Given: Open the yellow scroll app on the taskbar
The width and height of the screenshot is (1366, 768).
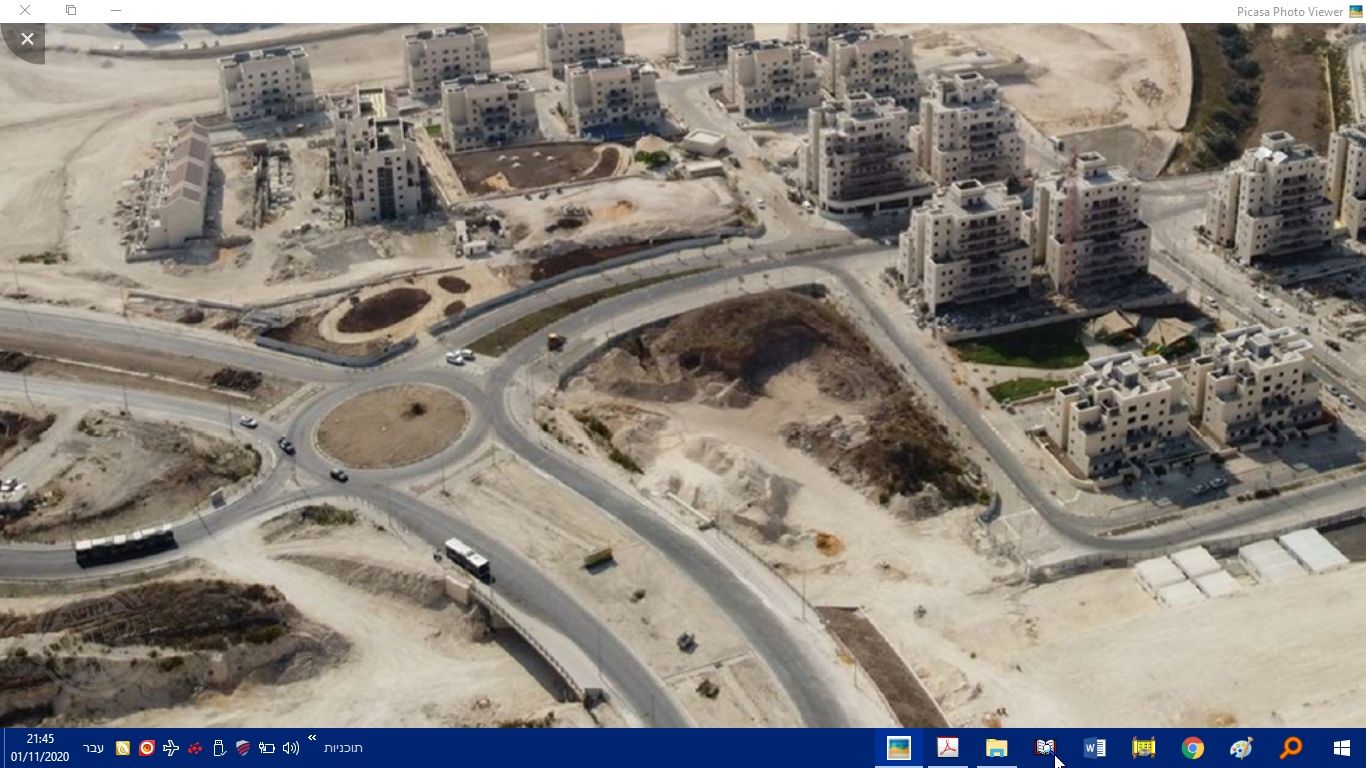Looking at the screenshot, I should [1143, 748].
